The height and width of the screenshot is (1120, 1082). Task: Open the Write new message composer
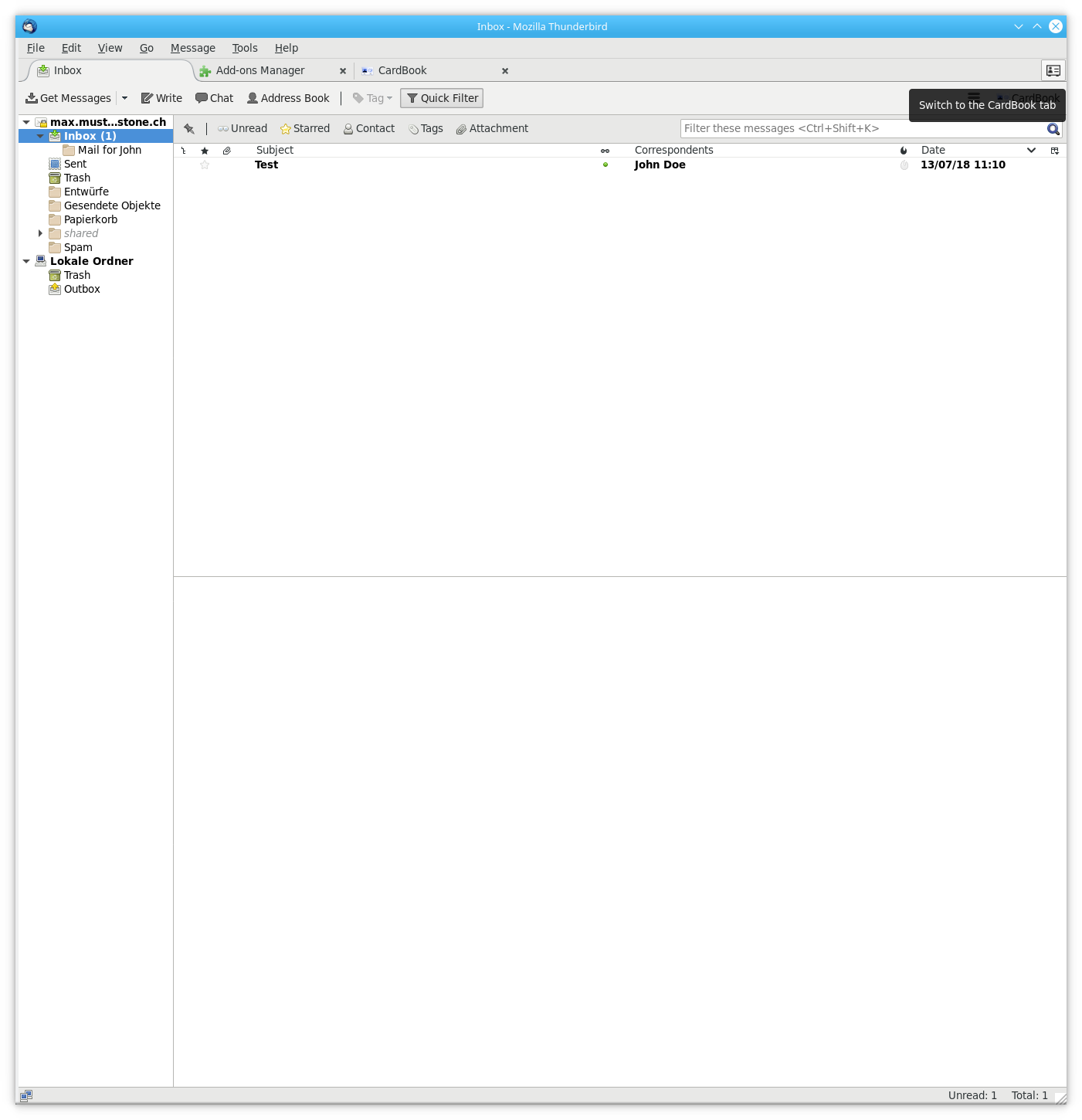click(x=161, y=98)
